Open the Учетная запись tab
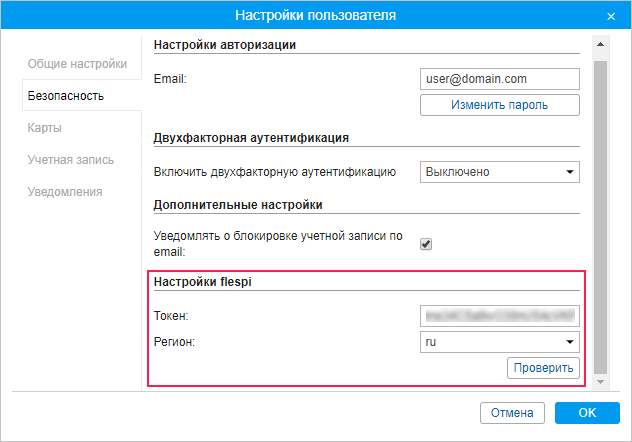Image resolution: width=632 pixels, height=442 pixels. (70, 159)
